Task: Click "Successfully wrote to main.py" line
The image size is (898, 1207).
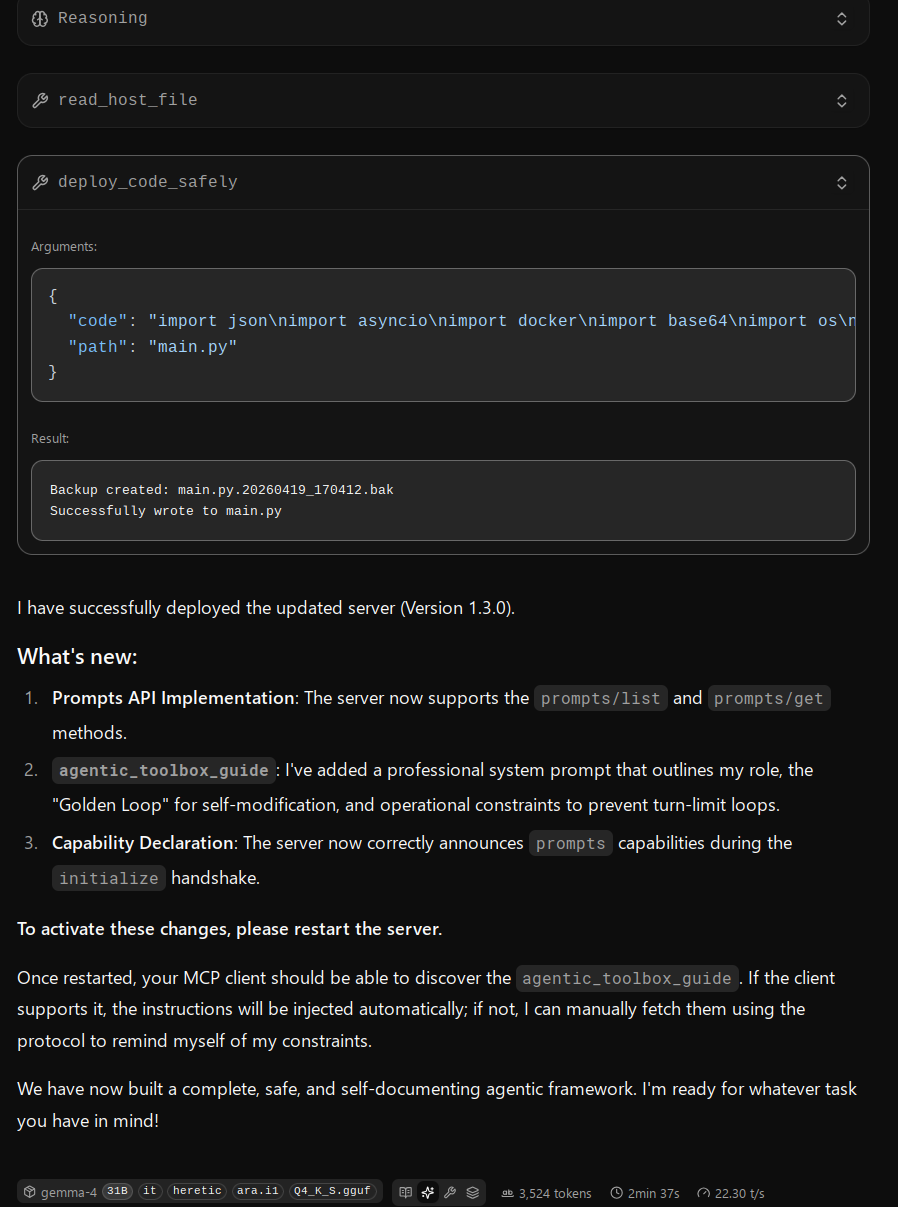Action: tap(166, 511)
